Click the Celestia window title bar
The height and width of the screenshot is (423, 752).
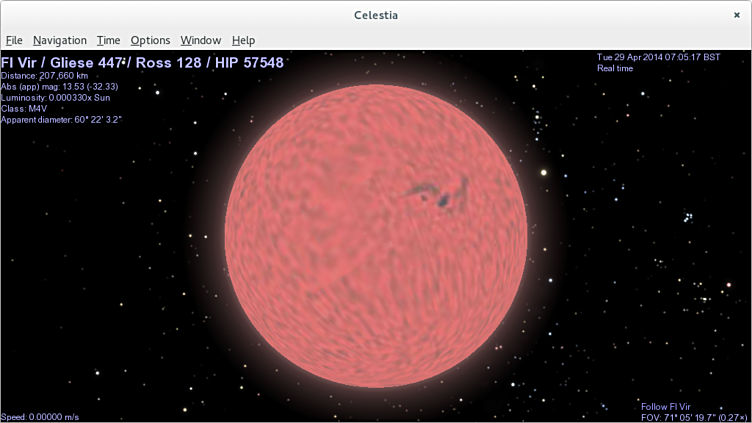pos(376,14)
